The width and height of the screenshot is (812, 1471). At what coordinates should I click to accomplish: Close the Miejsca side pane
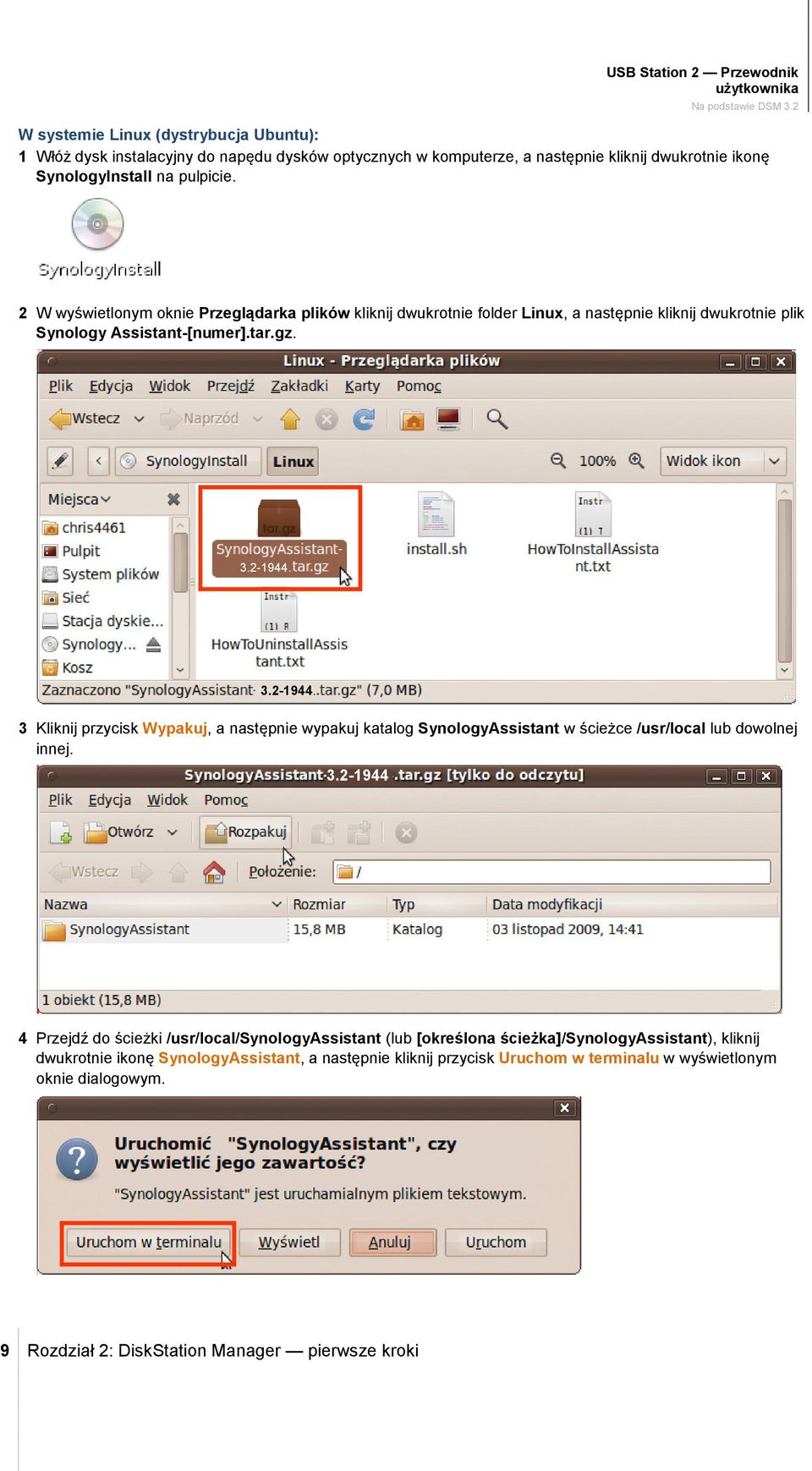(173, 499)
